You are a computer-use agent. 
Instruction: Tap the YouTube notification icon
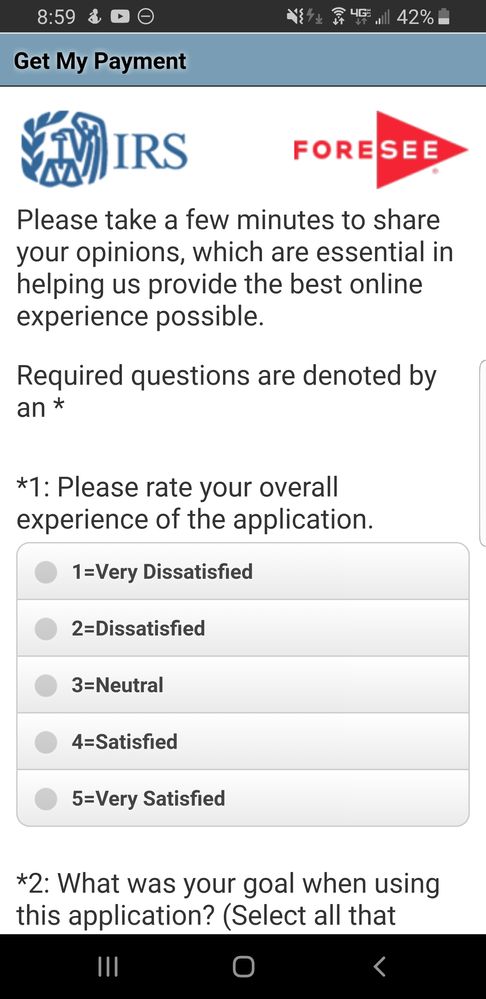pyautogui.click(x=120, y=17)
